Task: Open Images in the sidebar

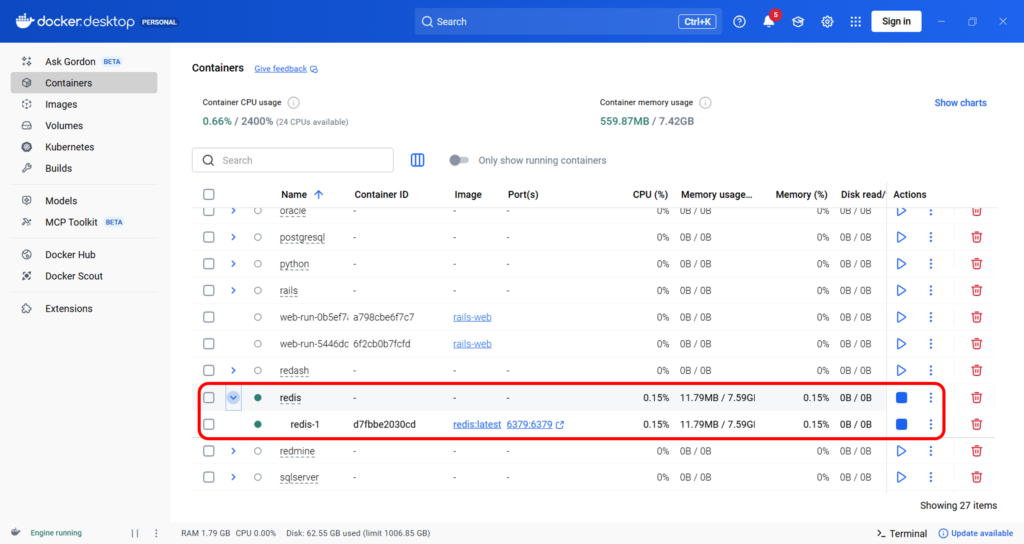Action: pyautogui.click(x=61, y=104)
